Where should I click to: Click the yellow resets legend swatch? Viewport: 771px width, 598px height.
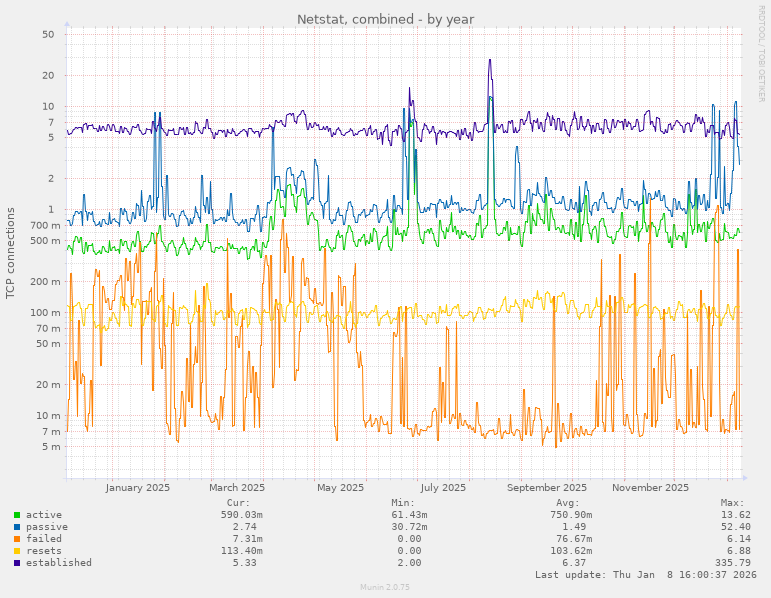[x=17, y=551]
